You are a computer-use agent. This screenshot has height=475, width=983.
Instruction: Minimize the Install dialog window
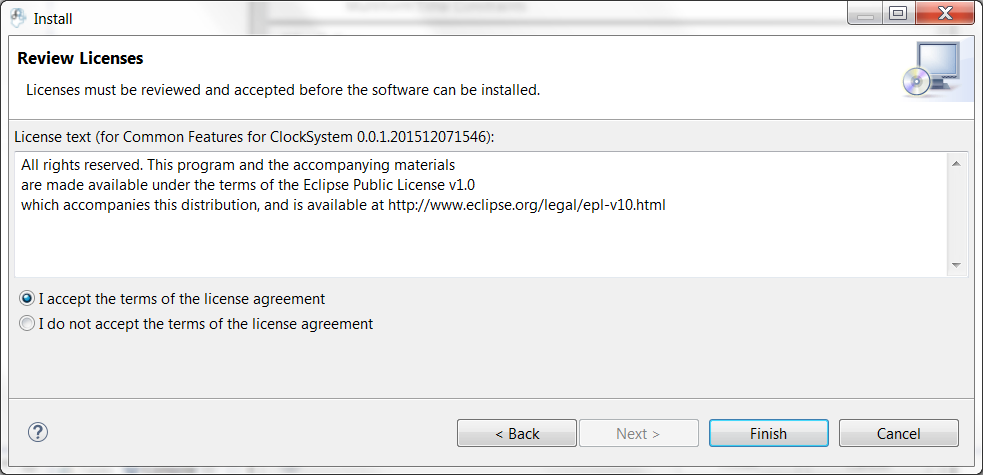coord(865,15)
